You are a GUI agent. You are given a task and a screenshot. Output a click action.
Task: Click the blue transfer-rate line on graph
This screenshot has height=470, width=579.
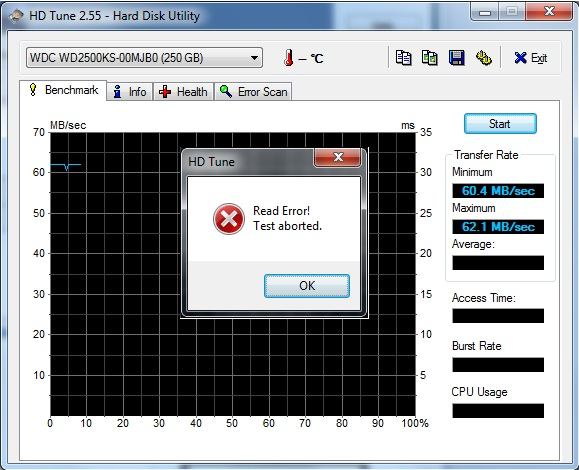(65, 165)
